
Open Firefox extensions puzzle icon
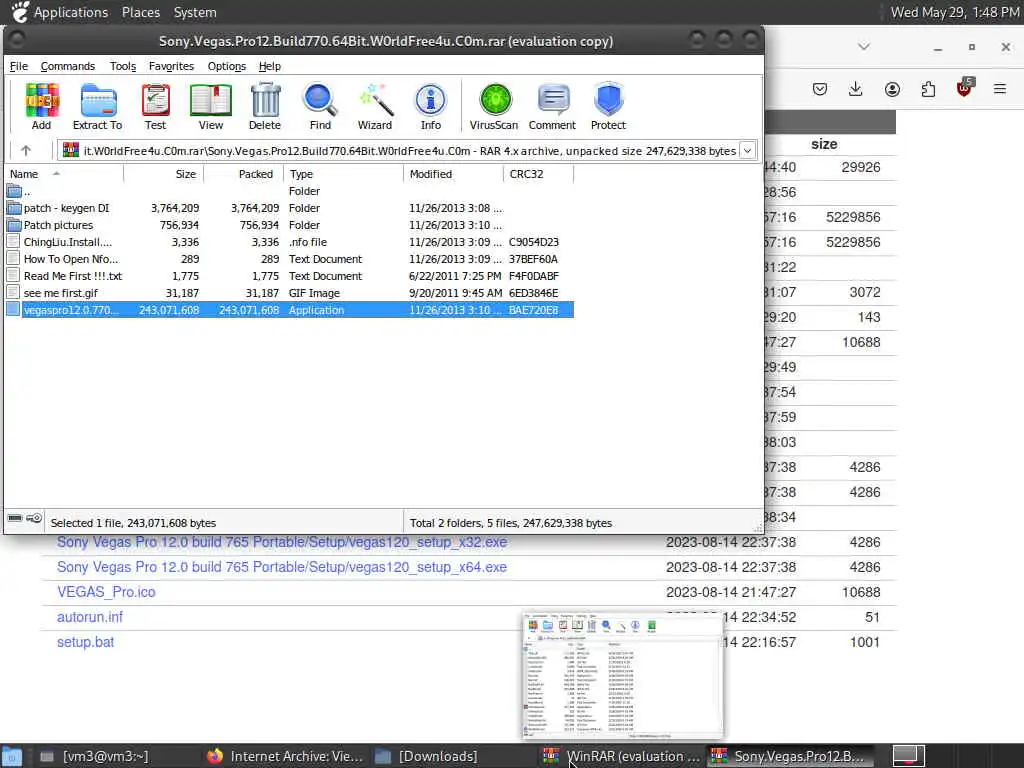(x=928, y=89)
